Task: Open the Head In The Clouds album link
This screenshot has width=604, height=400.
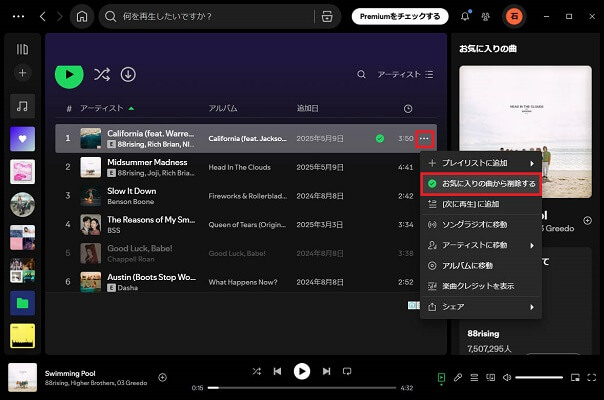Action: point(240,167)
